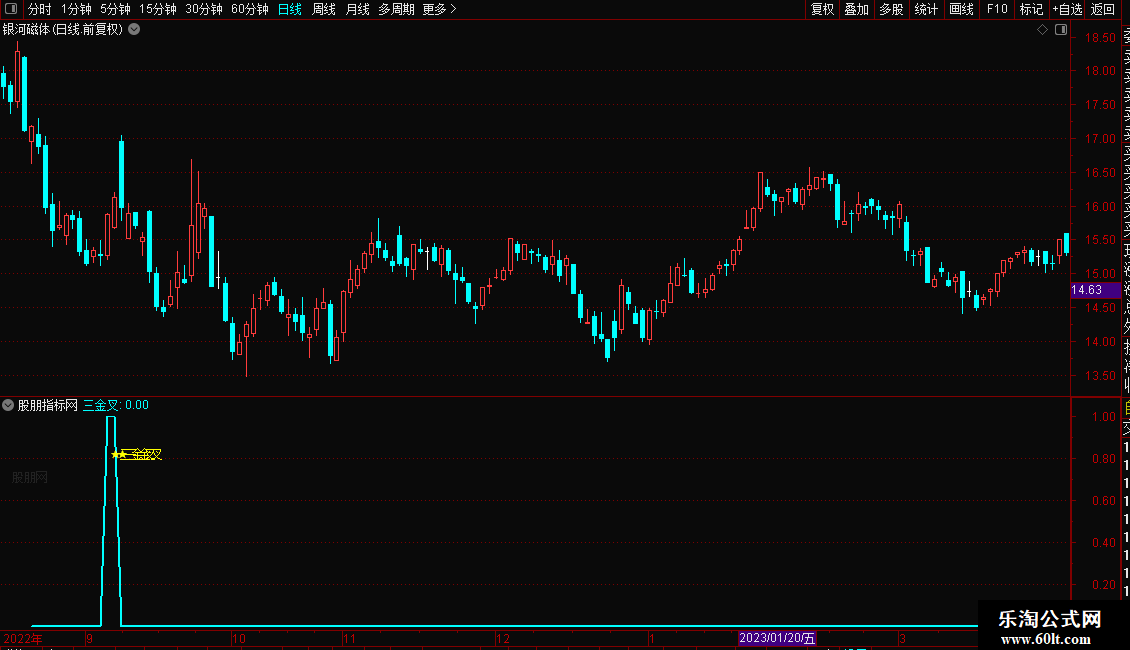Open the 多股 multi-stock view
The height and width of the screenshot is (650, 1130).
891,9
